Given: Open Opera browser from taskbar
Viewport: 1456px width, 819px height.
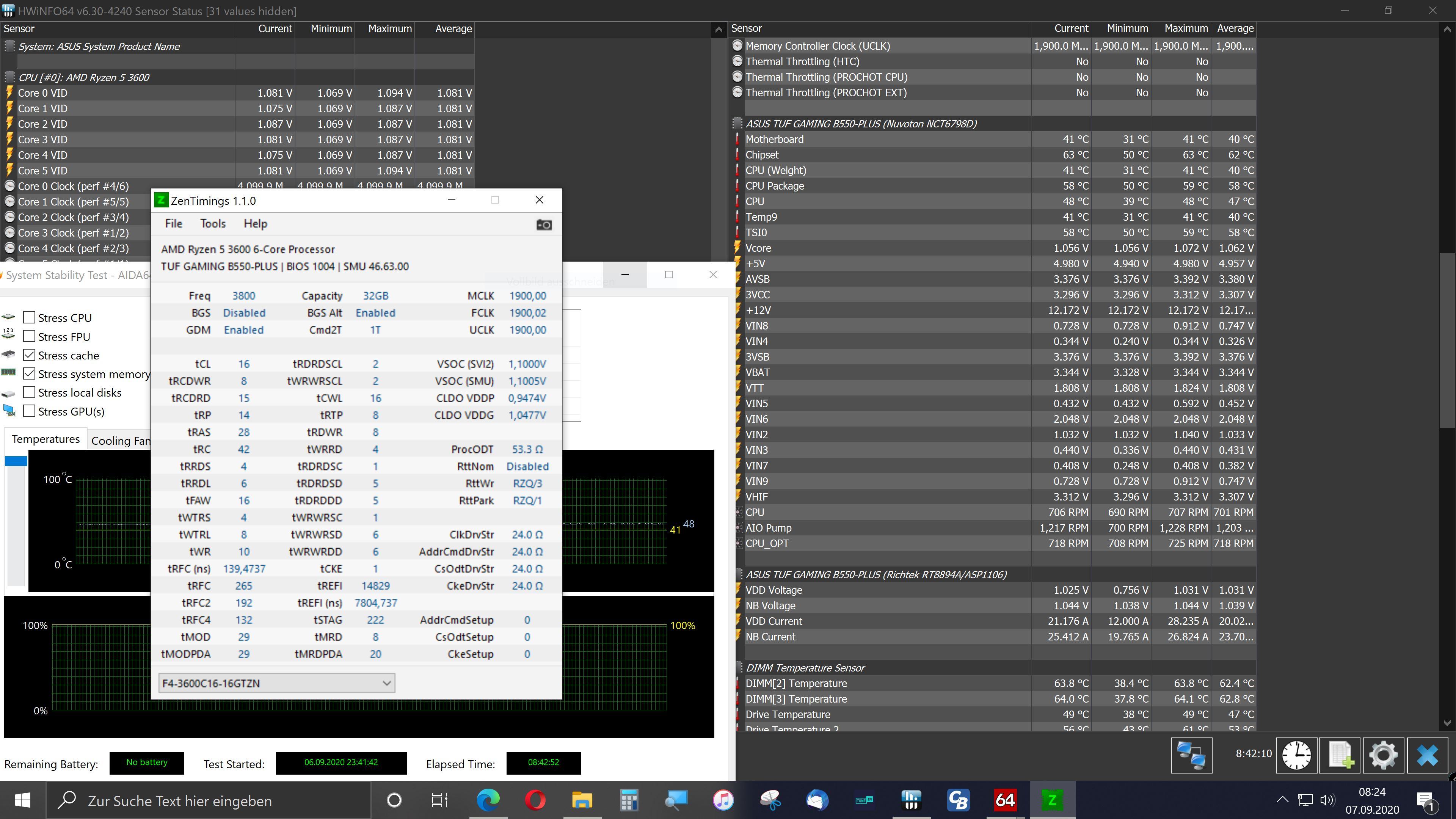Looking at the screenshot, I should [535, 800].
